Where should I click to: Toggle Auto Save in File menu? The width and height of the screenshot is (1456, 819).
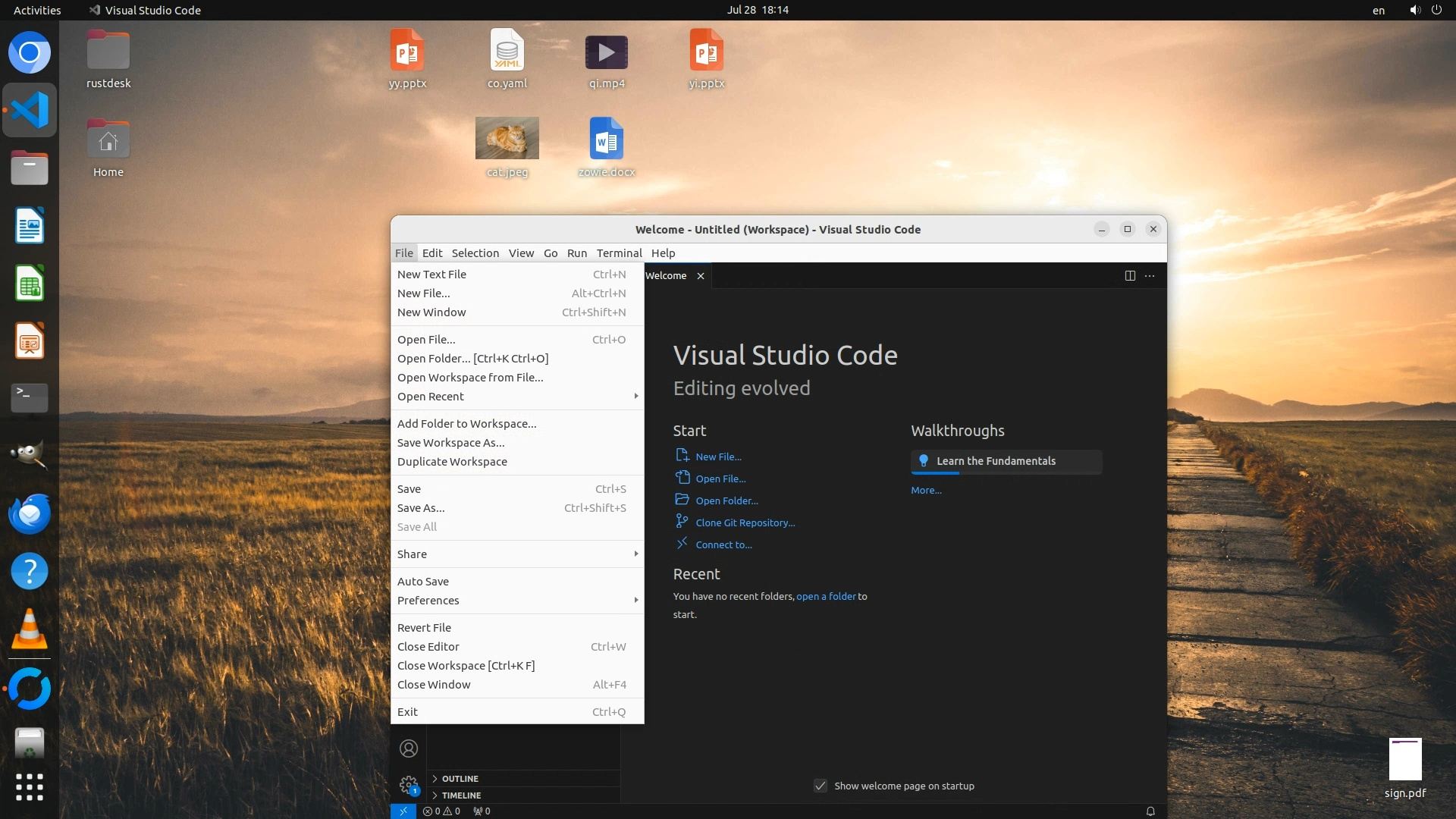[423, 581]
